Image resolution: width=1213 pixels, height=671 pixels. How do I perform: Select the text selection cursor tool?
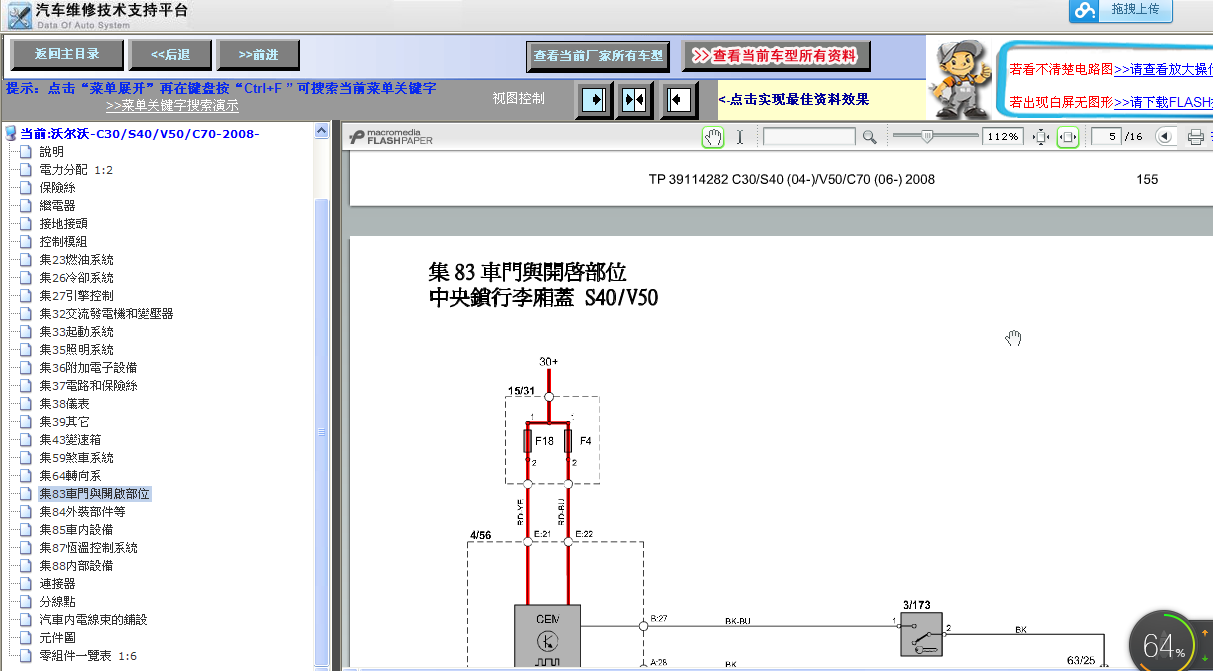click(x=740, y=137)
